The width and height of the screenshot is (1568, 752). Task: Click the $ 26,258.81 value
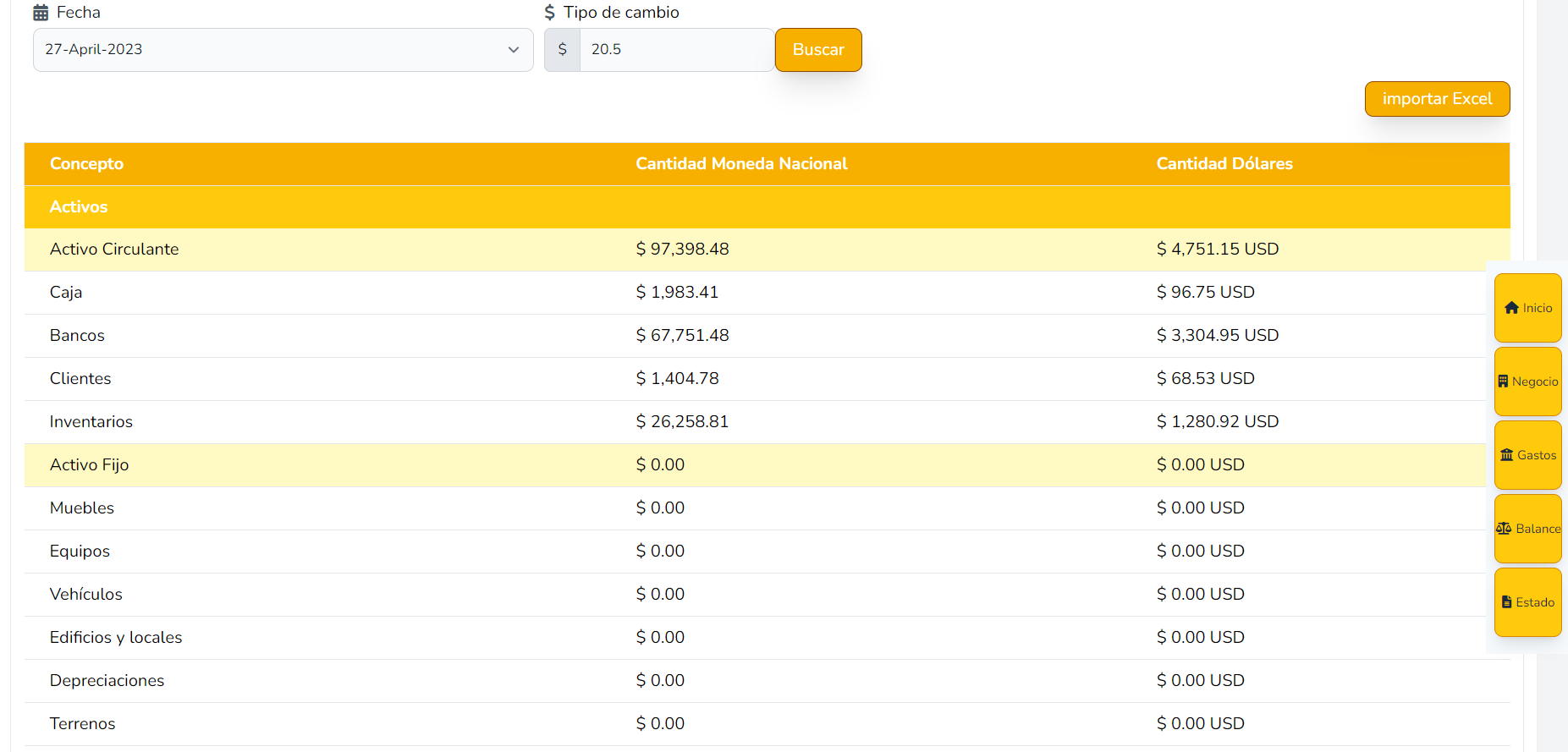tap(682, 422)
